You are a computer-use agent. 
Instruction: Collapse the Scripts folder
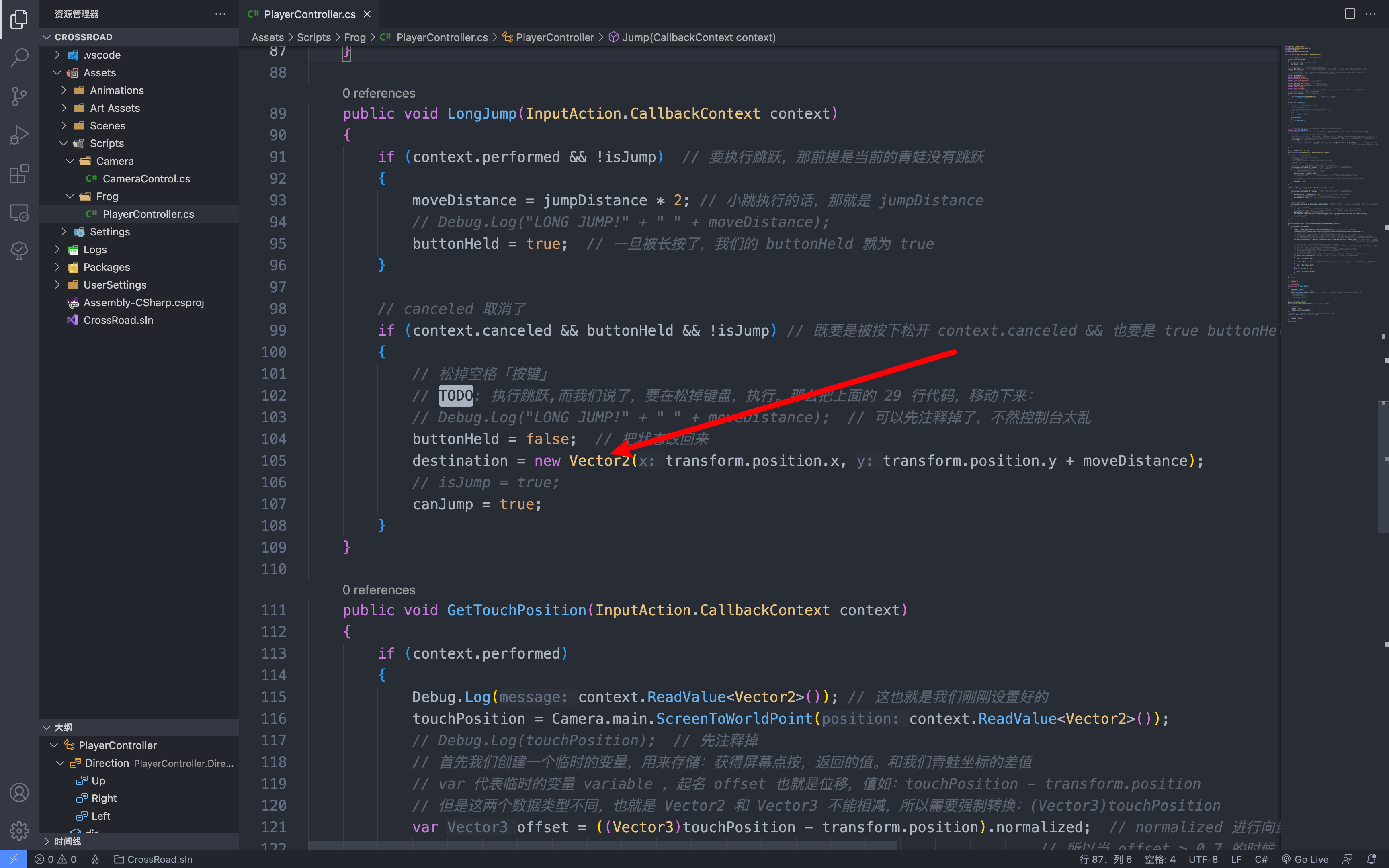click(x=64, y=143)
